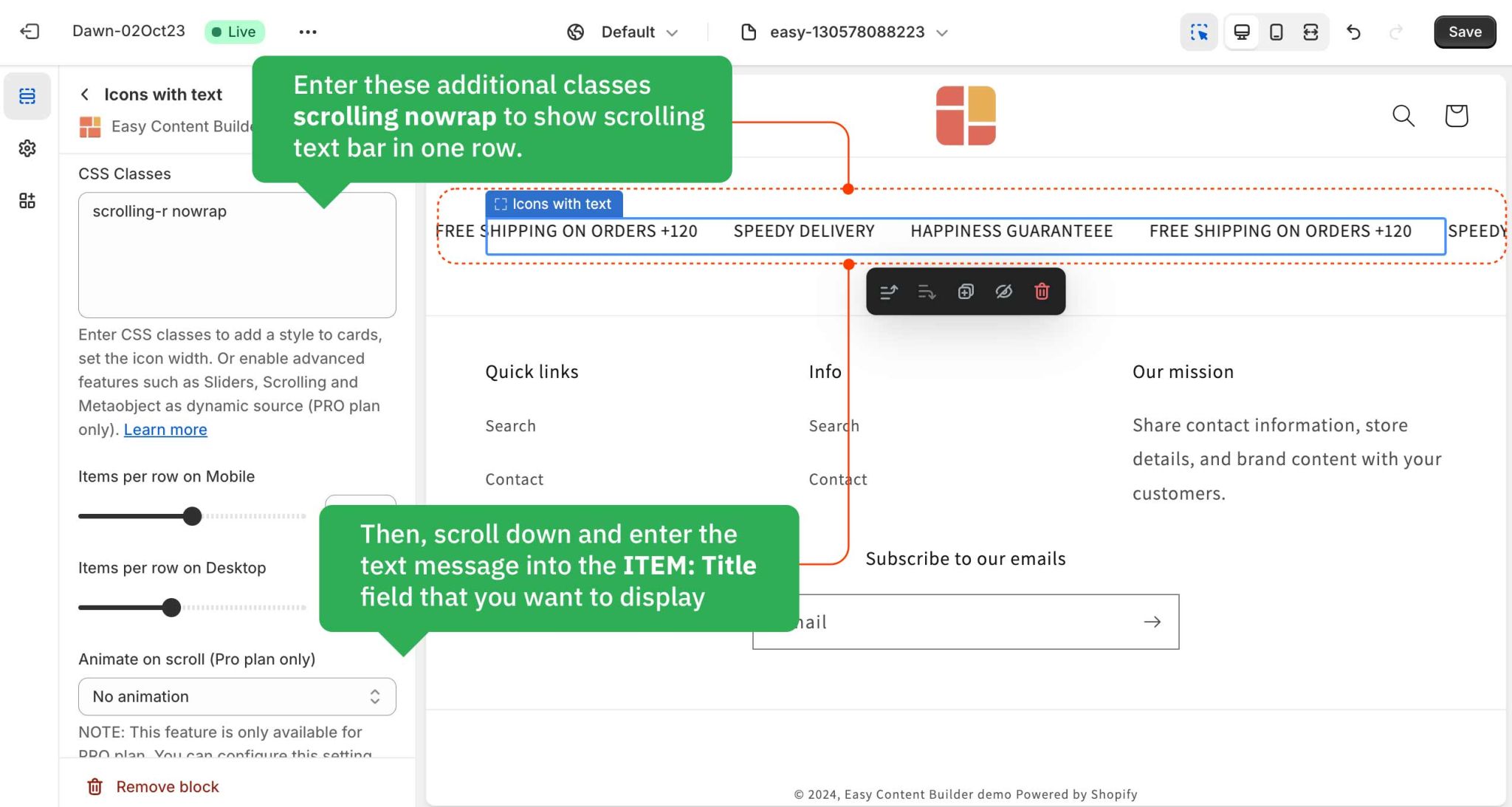Duplicate block in floating toolbar
The height and width of the screenshot is (807, 1512).
(x=966, y=292)
